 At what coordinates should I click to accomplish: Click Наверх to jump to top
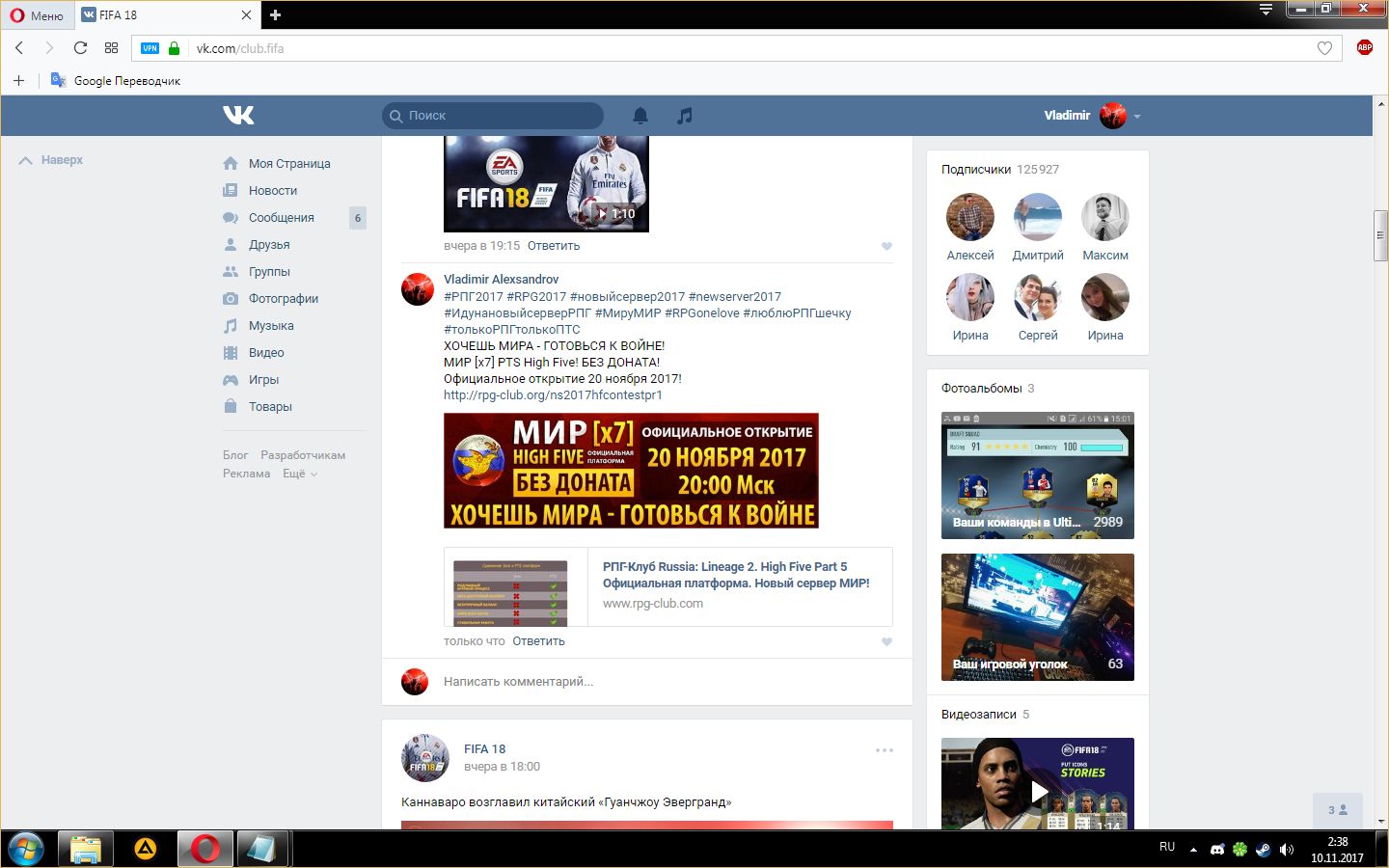51,160
